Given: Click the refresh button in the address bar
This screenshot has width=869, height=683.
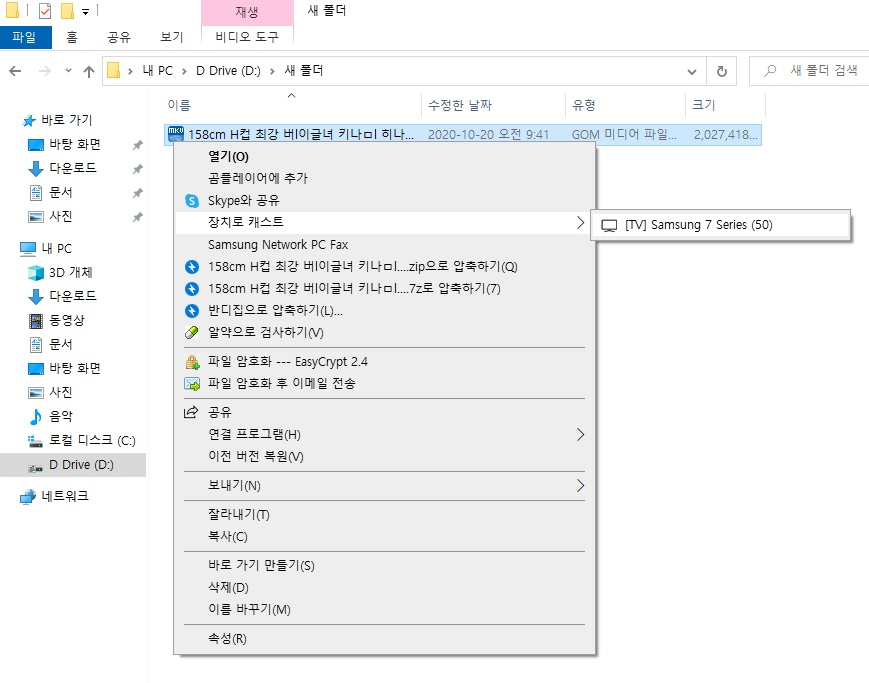Looking at the screenshot, I should (x=721, y=71).
